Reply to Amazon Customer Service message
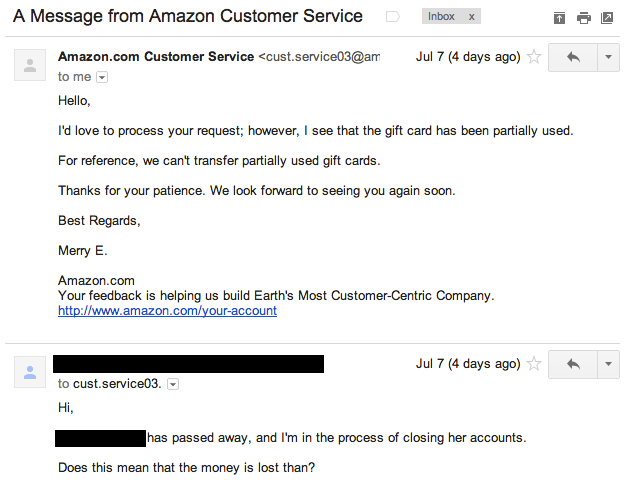 (x=573, y=57)
